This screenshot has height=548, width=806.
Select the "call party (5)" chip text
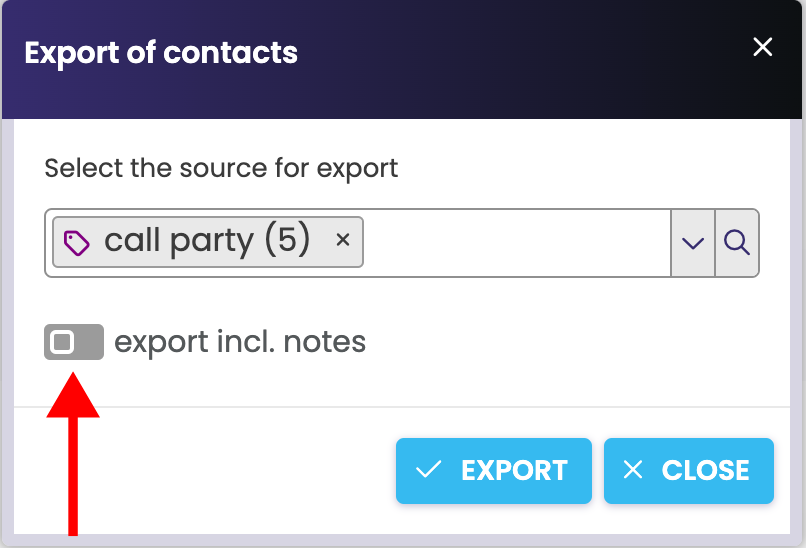click(207, 241)
